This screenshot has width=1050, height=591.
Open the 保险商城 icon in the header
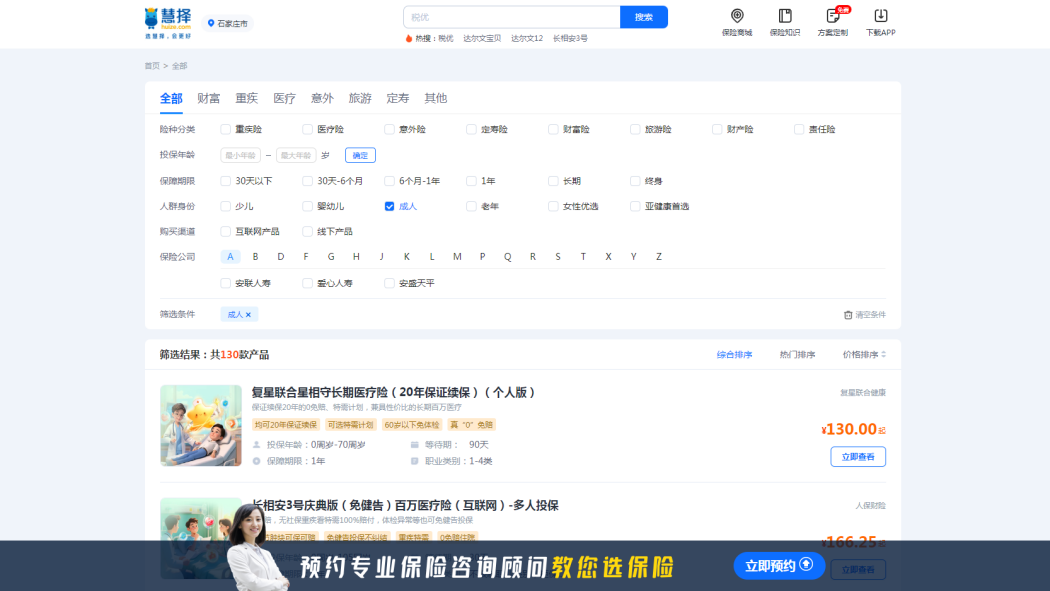click(x=737, y=15)
